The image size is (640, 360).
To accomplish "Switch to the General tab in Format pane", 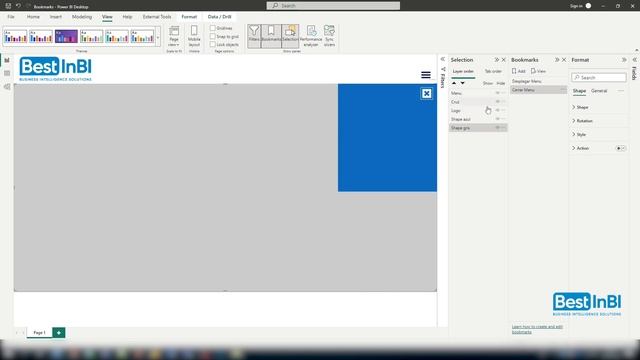I will (599, 91).
